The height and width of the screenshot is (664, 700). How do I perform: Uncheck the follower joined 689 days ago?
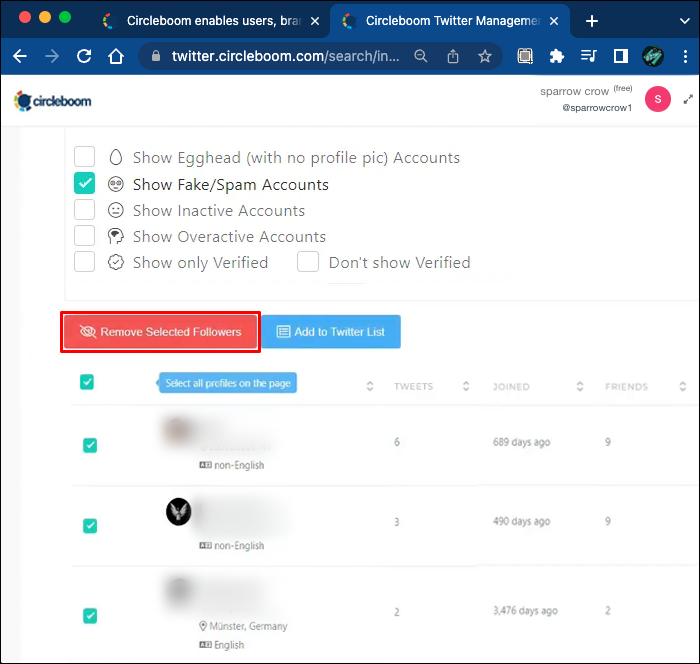pos(90,445)
